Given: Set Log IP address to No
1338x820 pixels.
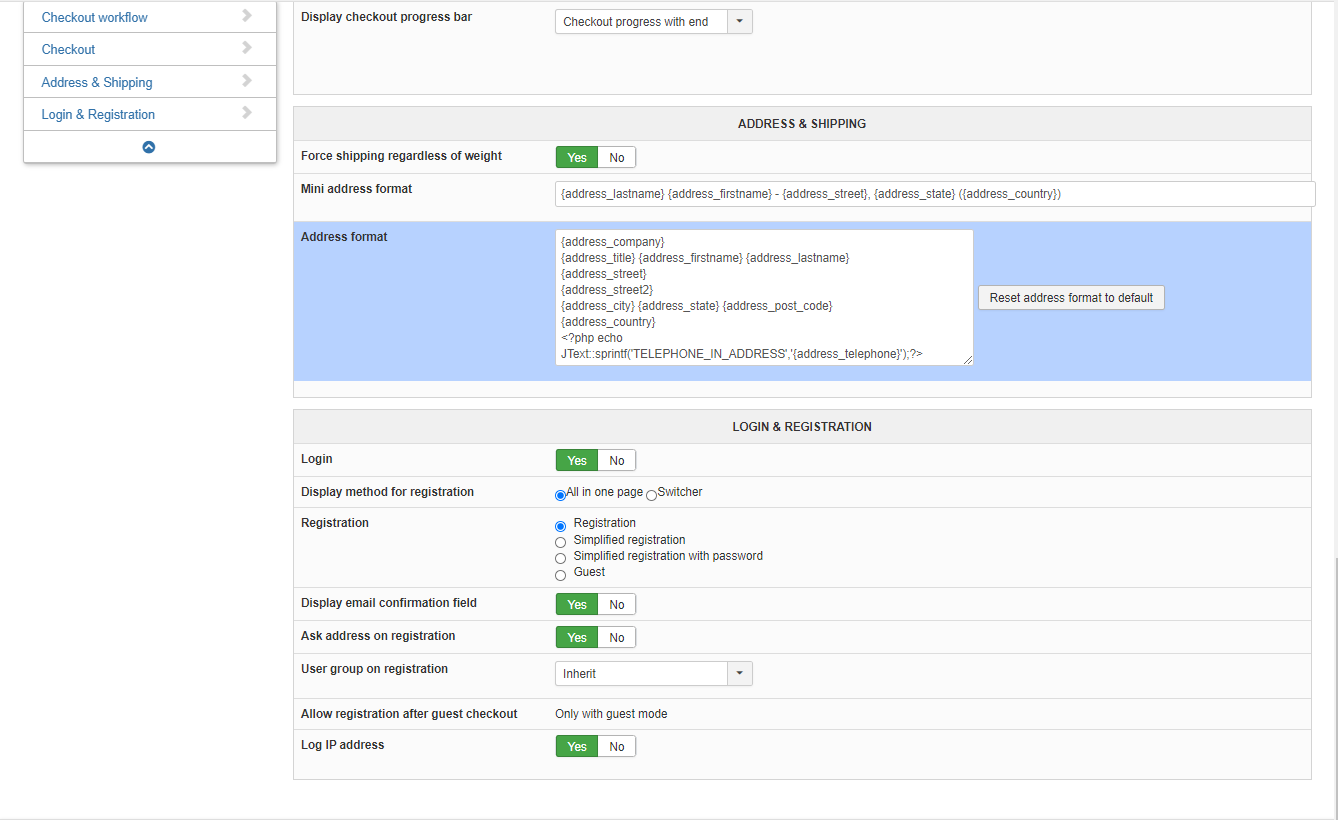Looking at the screenshot, I should click(616, 747).
